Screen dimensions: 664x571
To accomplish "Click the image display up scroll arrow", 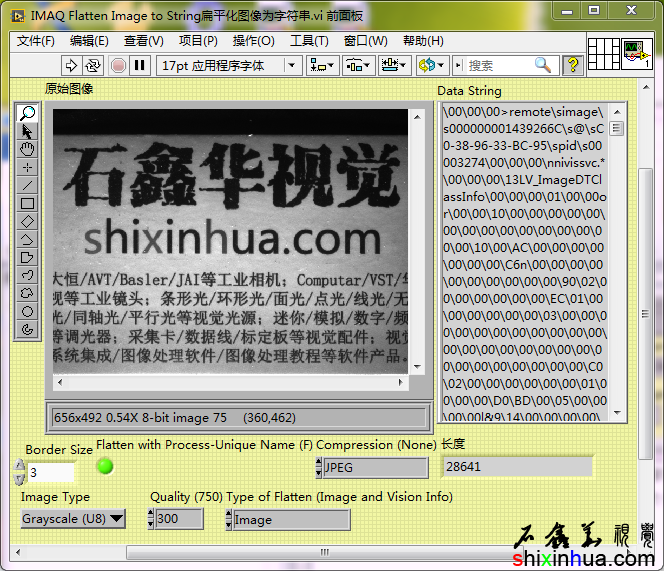I will [x=417, y=116].
